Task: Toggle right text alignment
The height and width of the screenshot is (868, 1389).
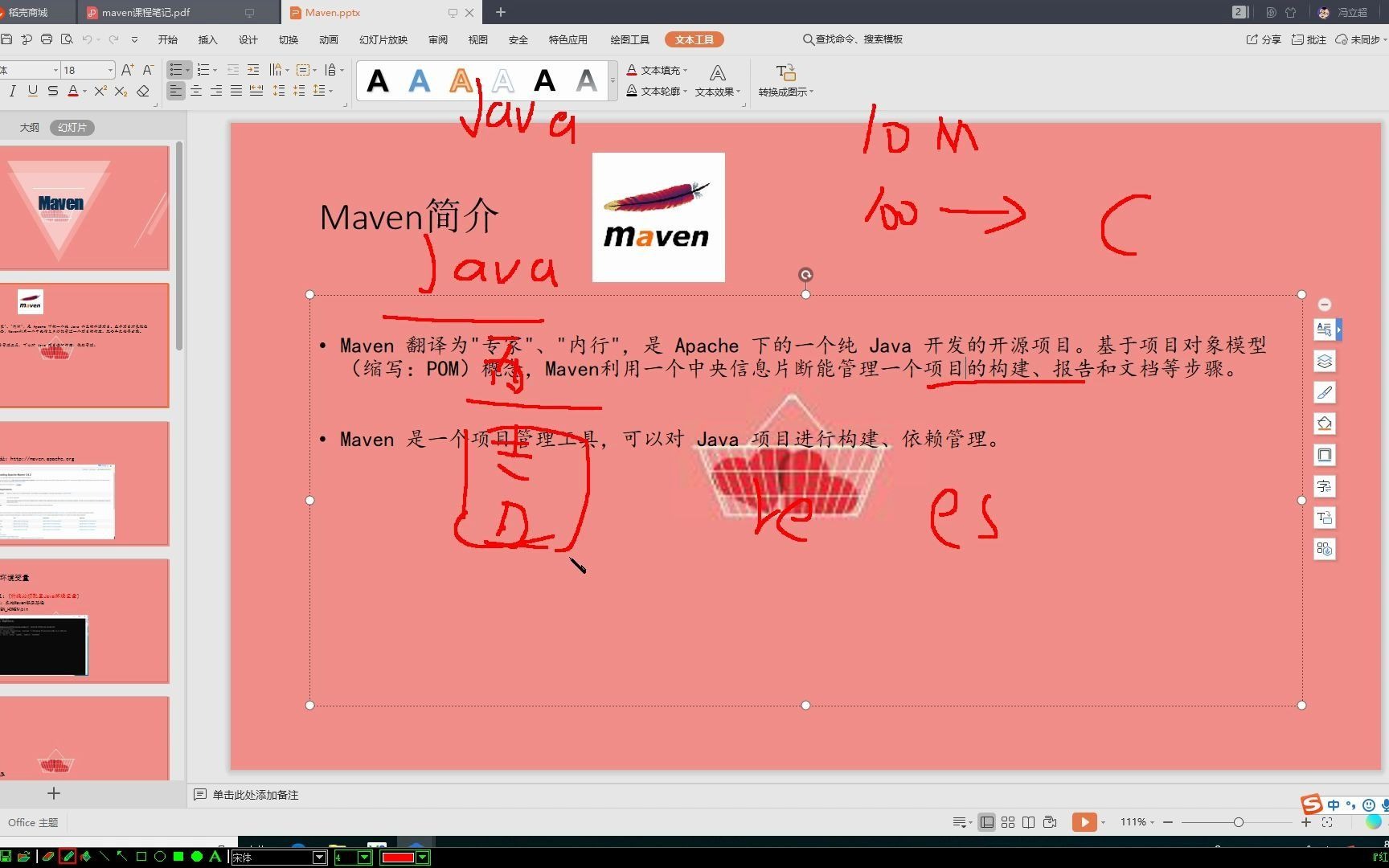Action: tap(216, 91)
